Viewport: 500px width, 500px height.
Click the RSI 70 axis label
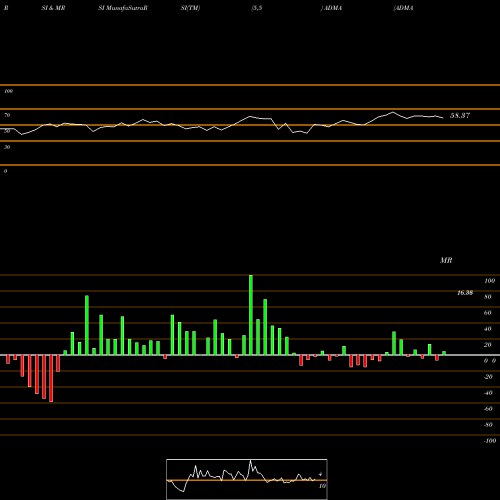[7, 115]
